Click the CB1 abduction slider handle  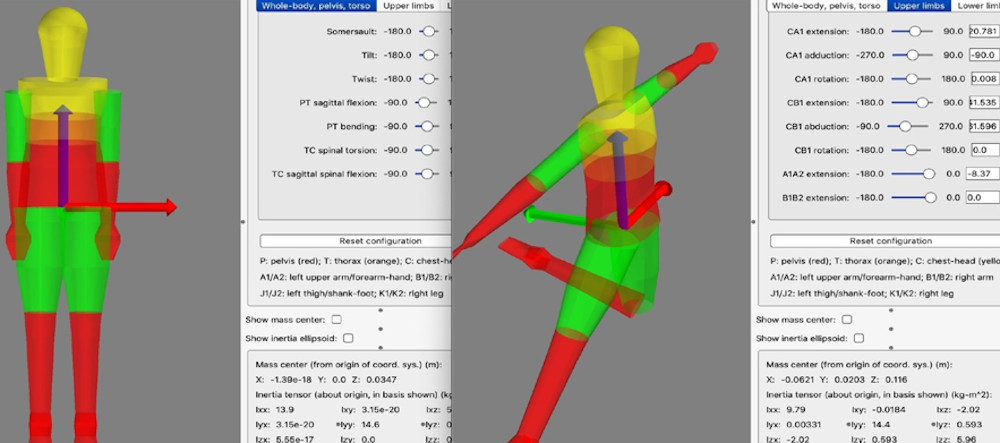(x=906, y=126)
